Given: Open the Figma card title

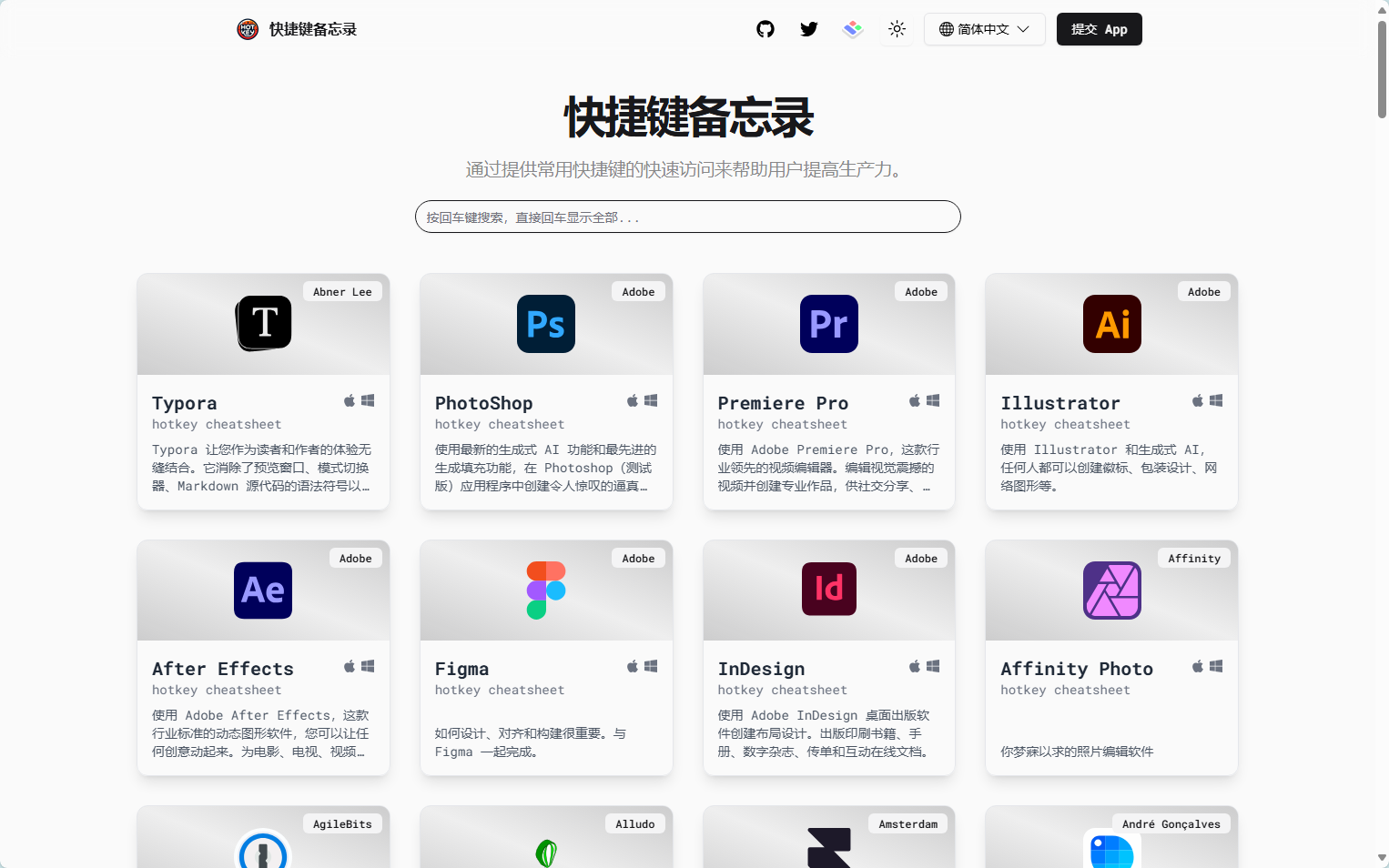Looking at the screenshot, I should tap(462, 669).
